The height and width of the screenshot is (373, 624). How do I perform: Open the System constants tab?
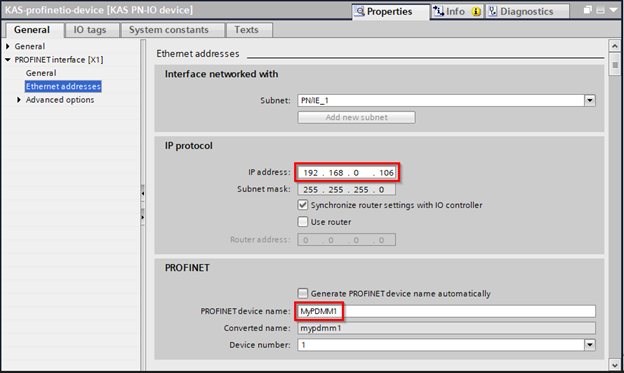pos(172,30)
